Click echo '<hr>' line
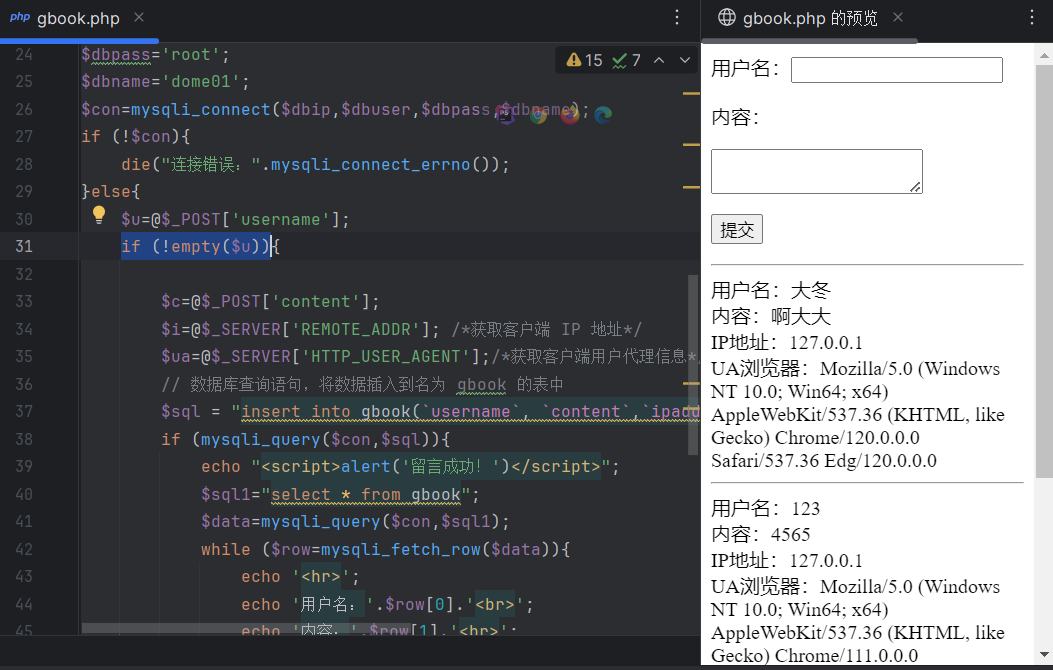Screen dimensions: 1053x670 [300, 577]
